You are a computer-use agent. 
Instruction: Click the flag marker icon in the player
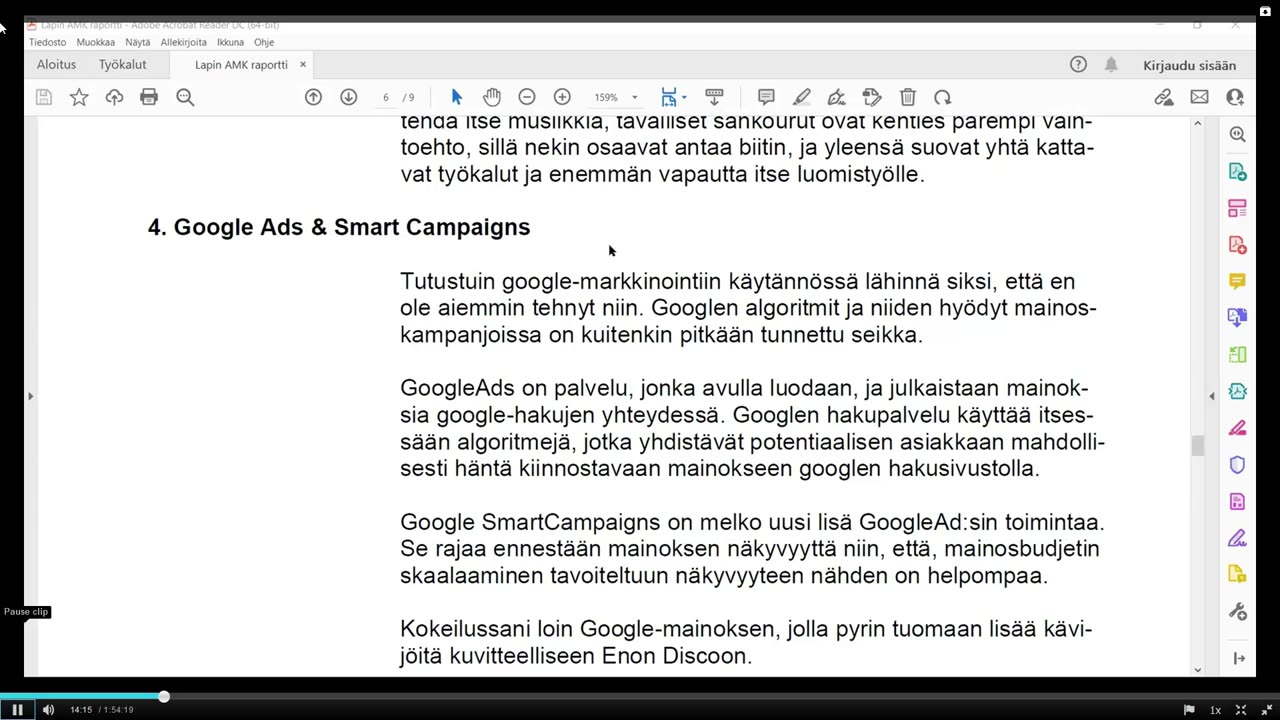pos(1189,710)
